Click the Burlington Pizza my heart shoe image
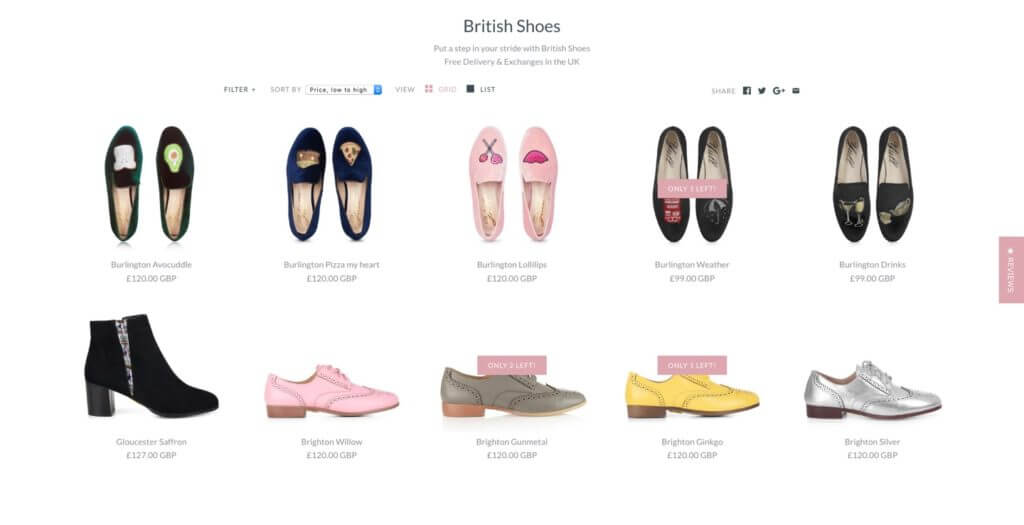 (331, 184)
